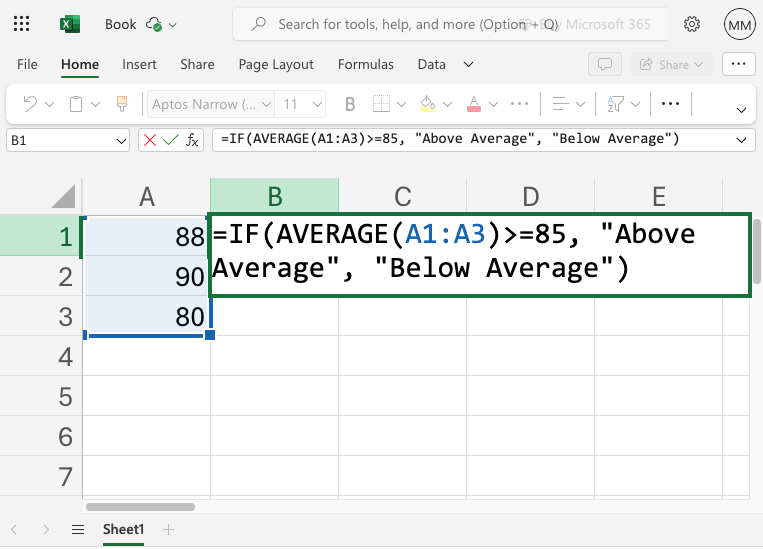Open the Page Layout tab

[x=276, y=65]
